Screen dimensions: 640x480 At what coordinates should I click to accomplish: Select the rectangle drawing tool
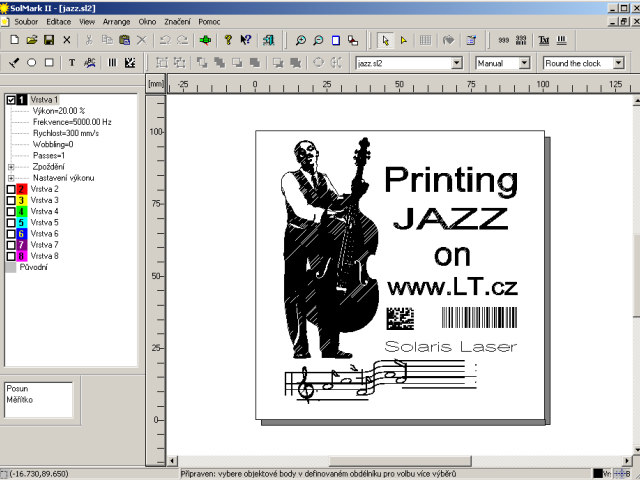49,62
